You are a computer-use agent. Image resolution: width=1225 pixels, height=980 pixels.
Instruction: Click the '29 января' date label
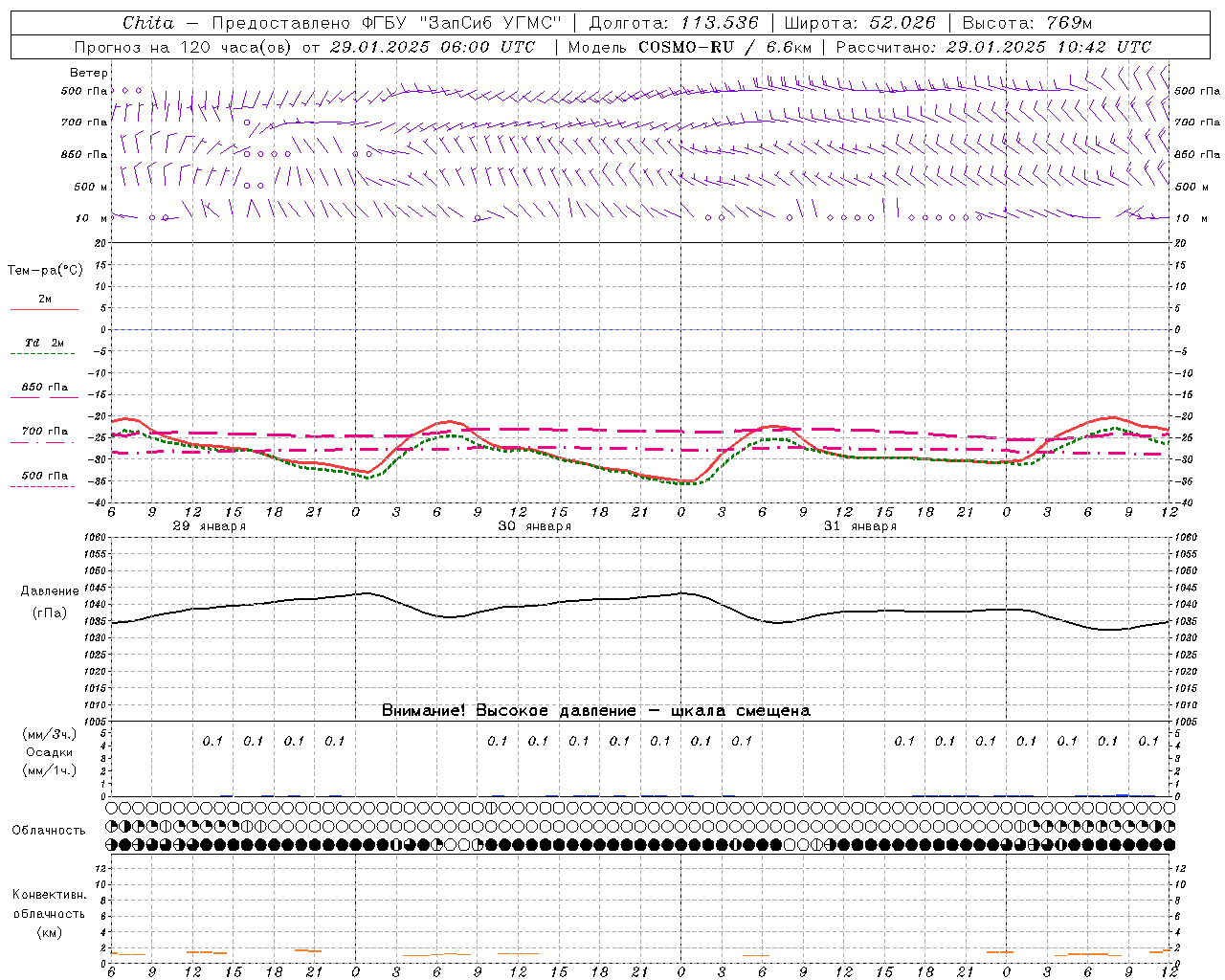click(x=210, y=526)
